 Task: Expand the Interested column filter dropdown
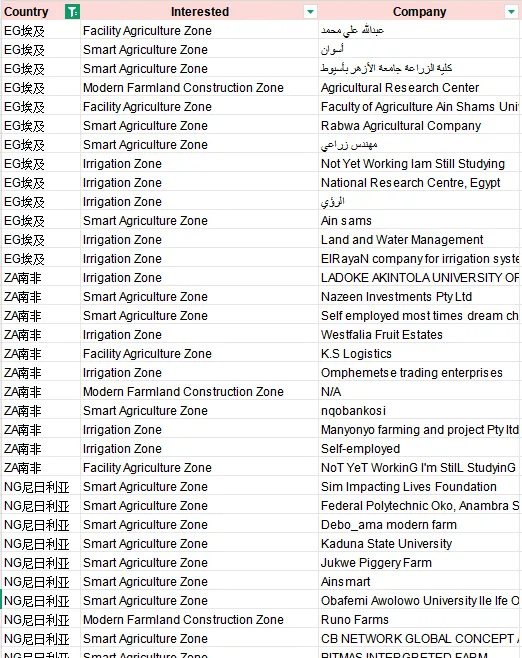click(310, 12)
